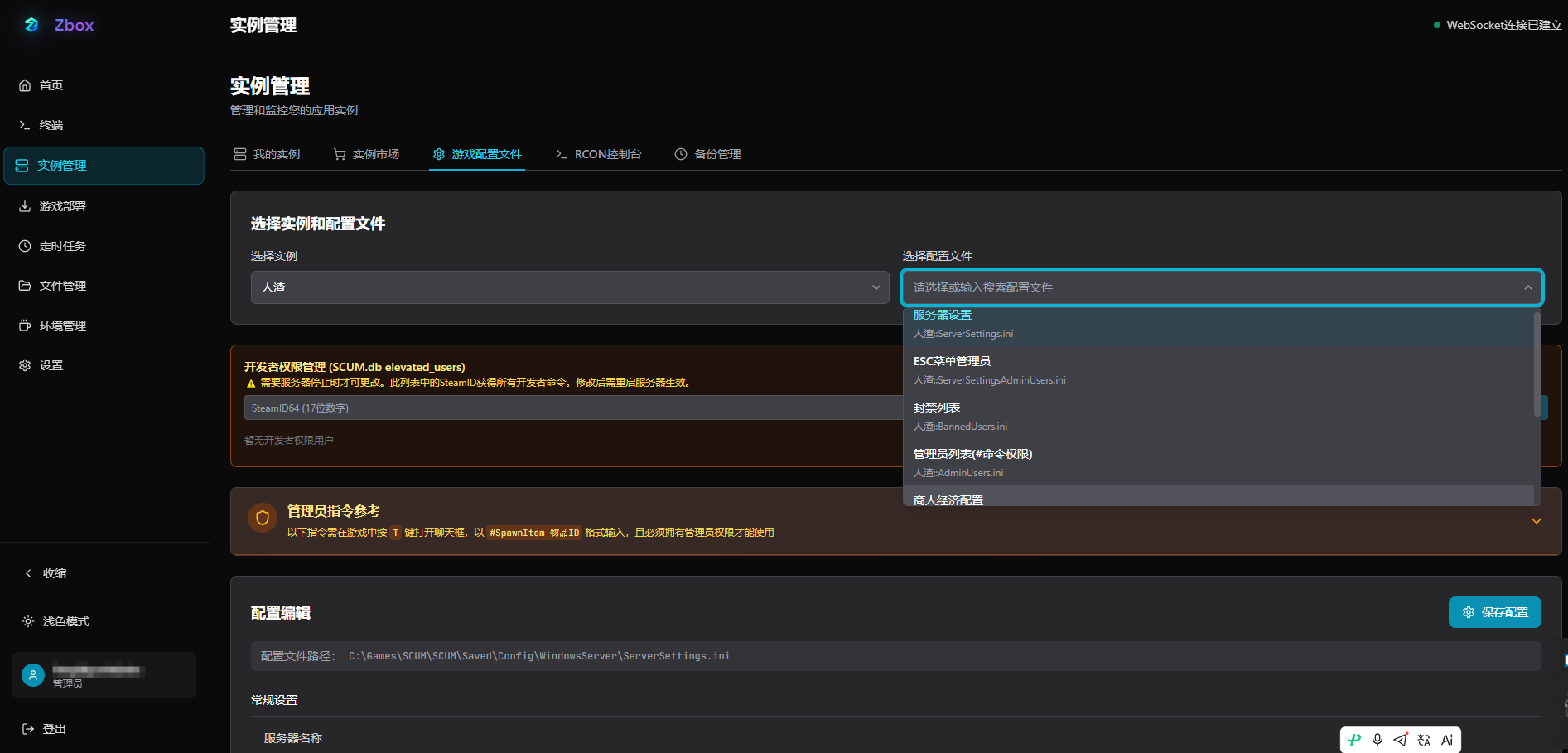Screen dimensions: 1568x753
Task: Open 首页 home page in sidebar
Action: (x=104, y=85)
